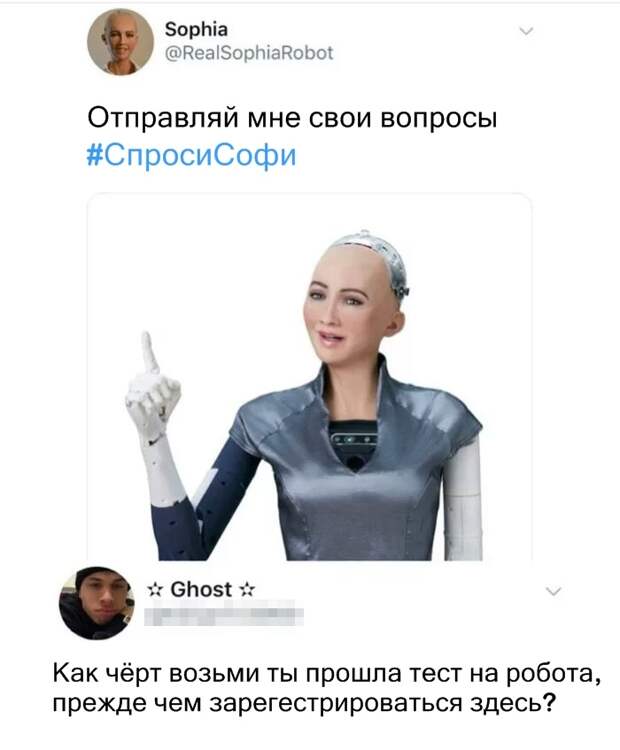
Task: Click the Sophia display name
Action: pos(196,30)
